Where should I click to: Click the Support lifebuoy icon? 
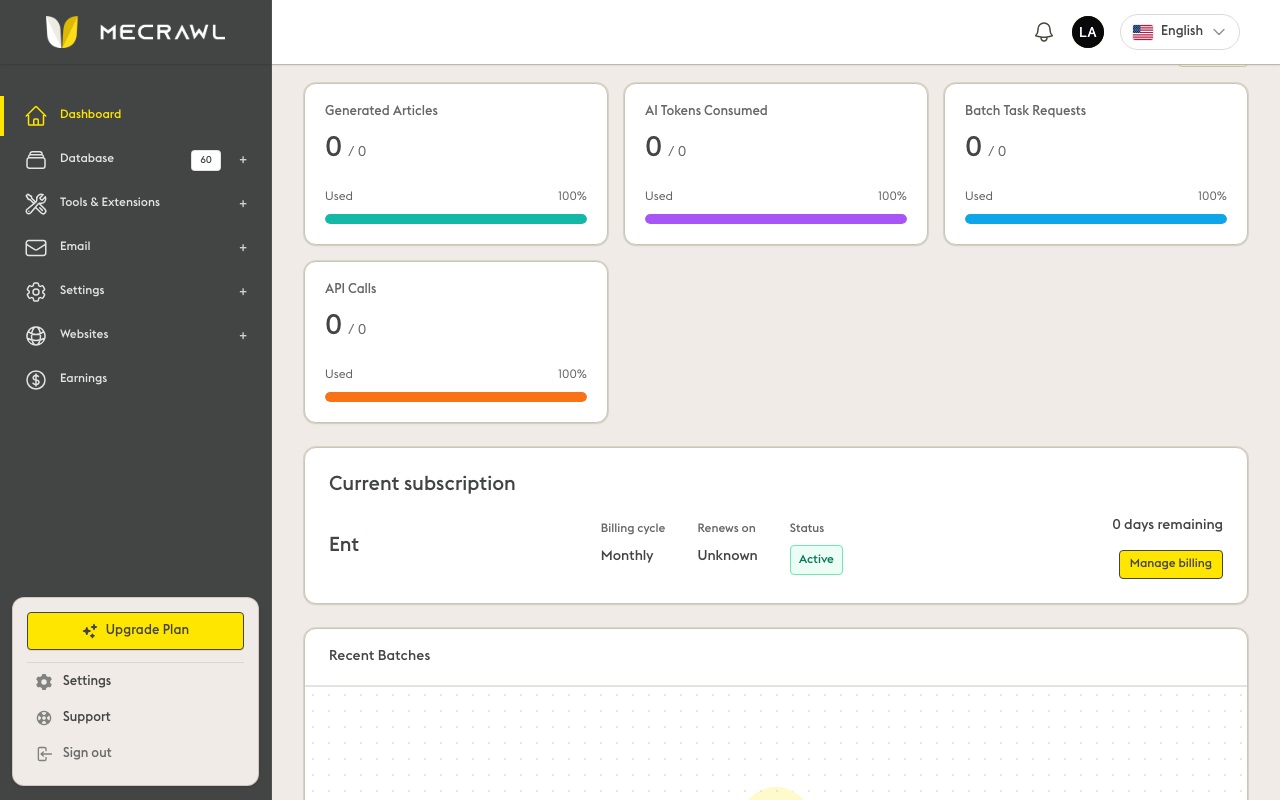(x=44, y=717)
